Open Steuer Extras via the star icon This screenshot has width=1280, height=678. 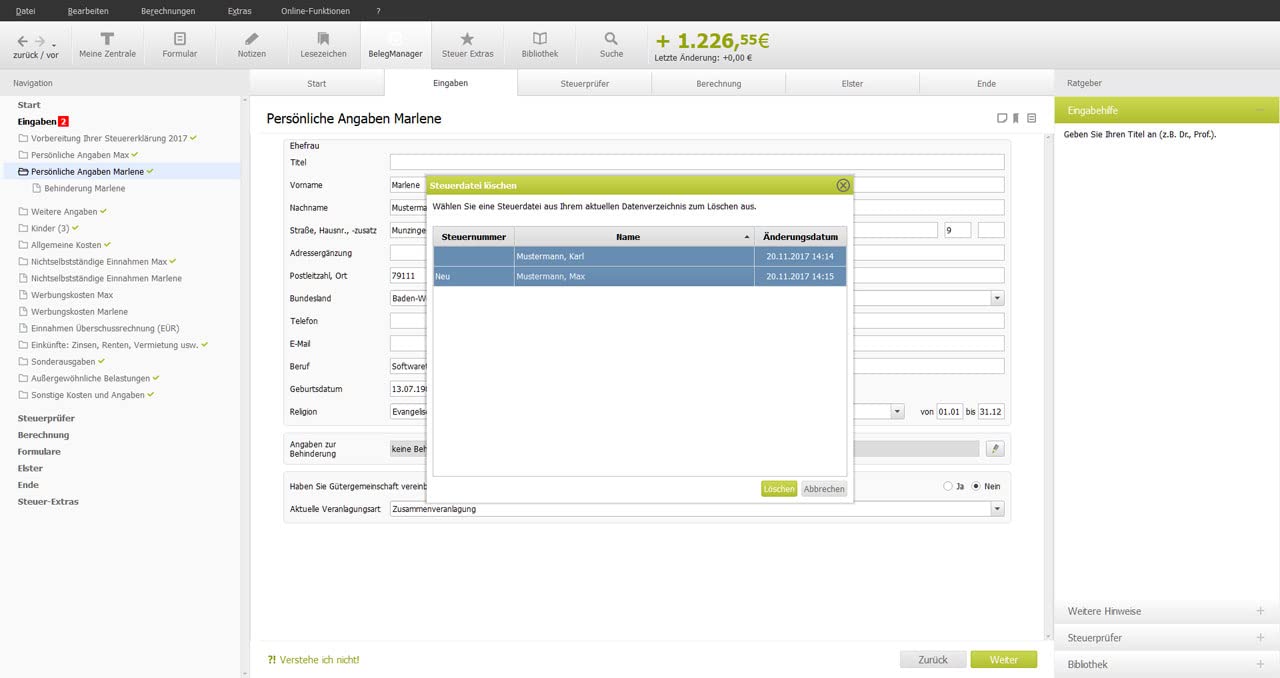coord(467,44)
